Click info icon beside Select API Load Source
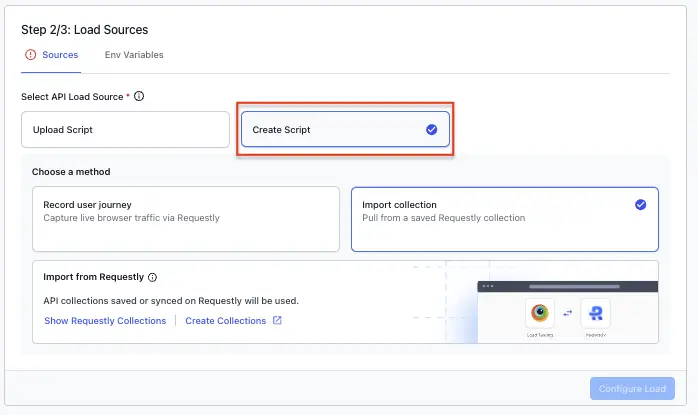Viewport: 698px width, 415px height. point(139,96)
